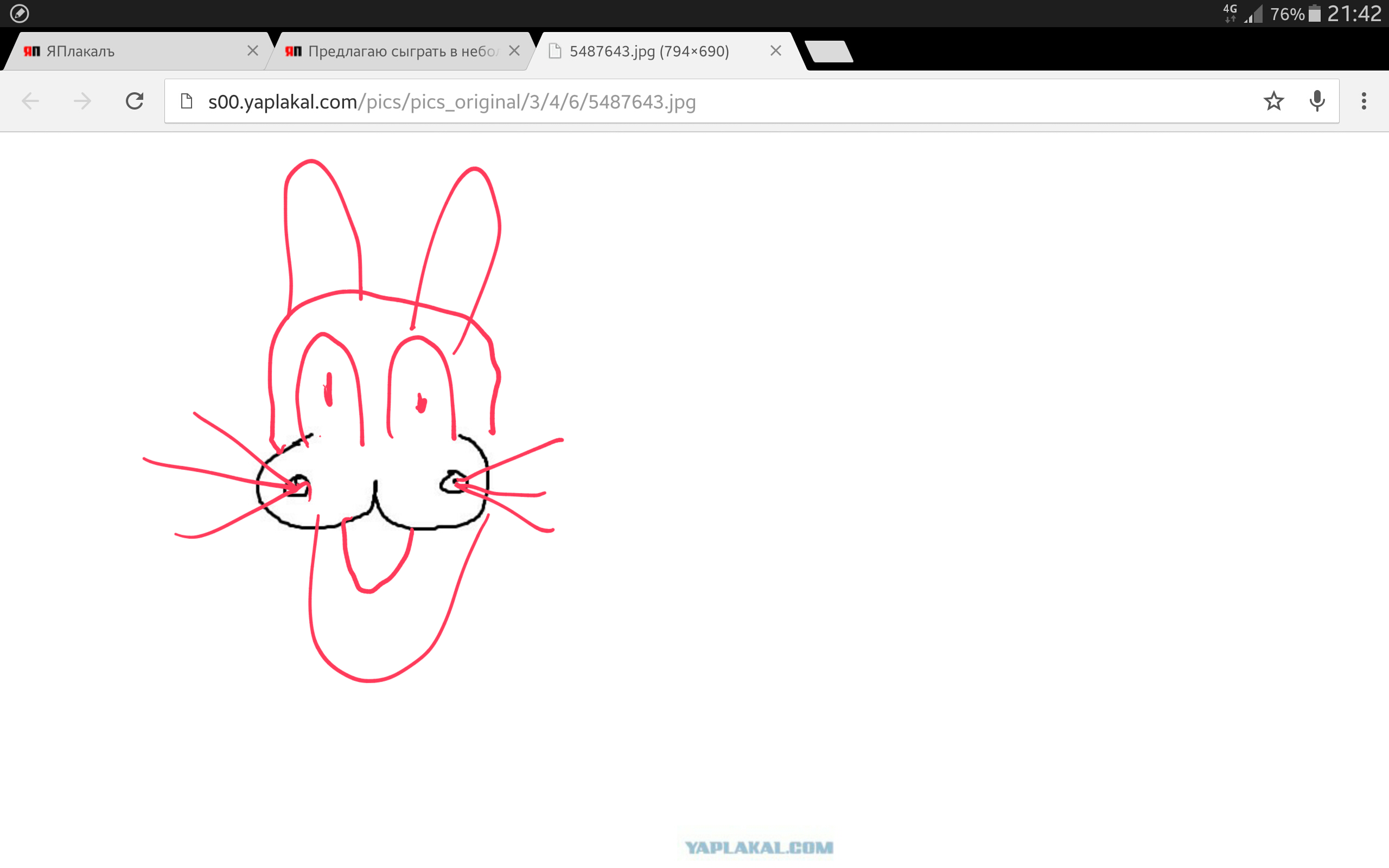Bookmark the page with the star icon

click(1273, 101)
